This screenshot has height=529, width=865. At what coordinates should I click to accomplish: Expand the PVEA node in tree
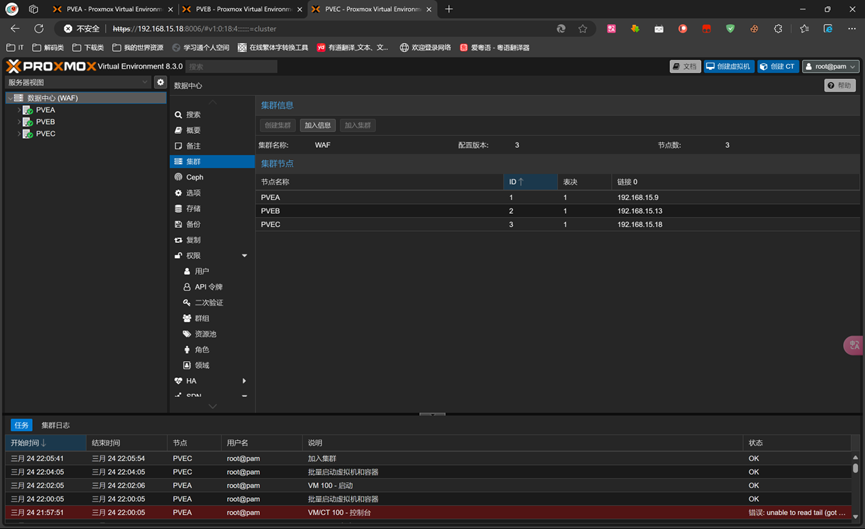coord(19,110)
